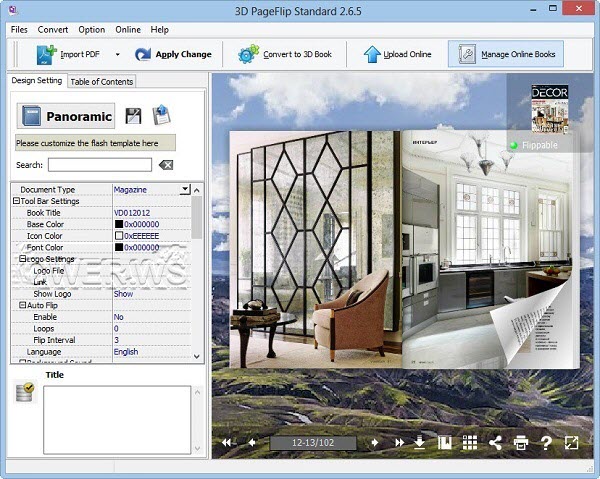Click the download icon in viewer toolbar
Viewport: 600px width, 479px height.
tap(420, 442)
